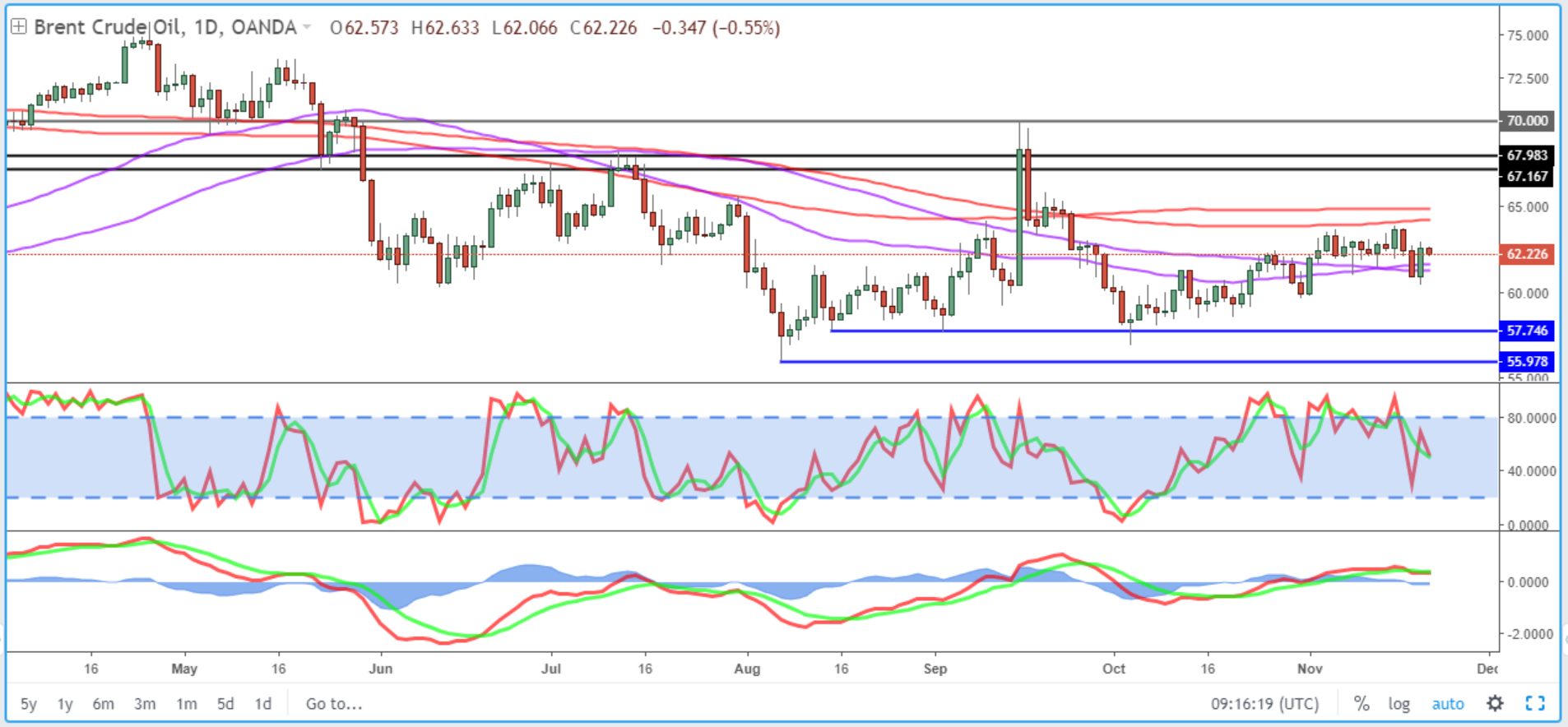Open chart settings gear icon
1568x727 pixels.
tap(1495, 703)
